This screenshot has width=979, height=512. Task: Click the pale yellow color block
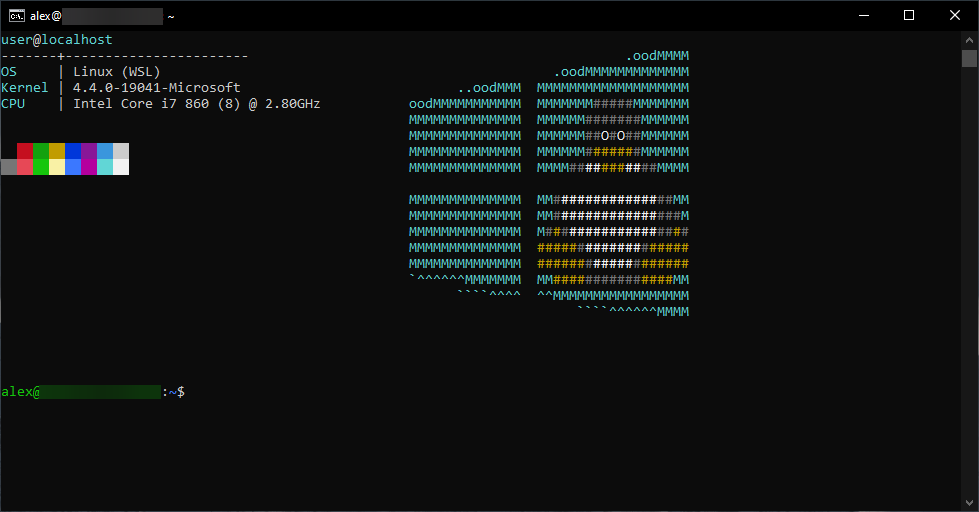57,167
